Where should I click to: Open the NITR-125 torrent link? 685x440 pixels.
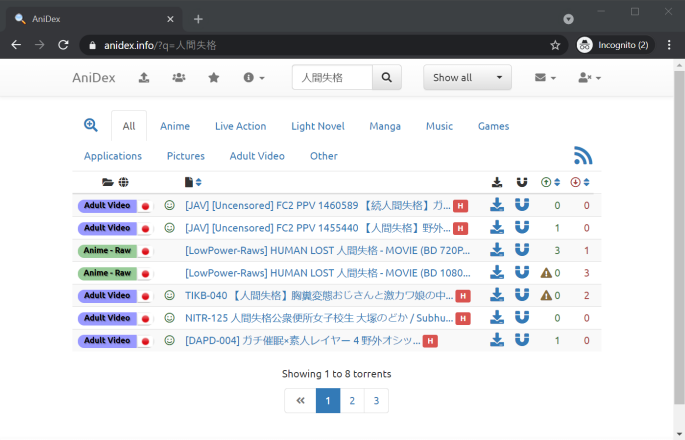[319, 318]
